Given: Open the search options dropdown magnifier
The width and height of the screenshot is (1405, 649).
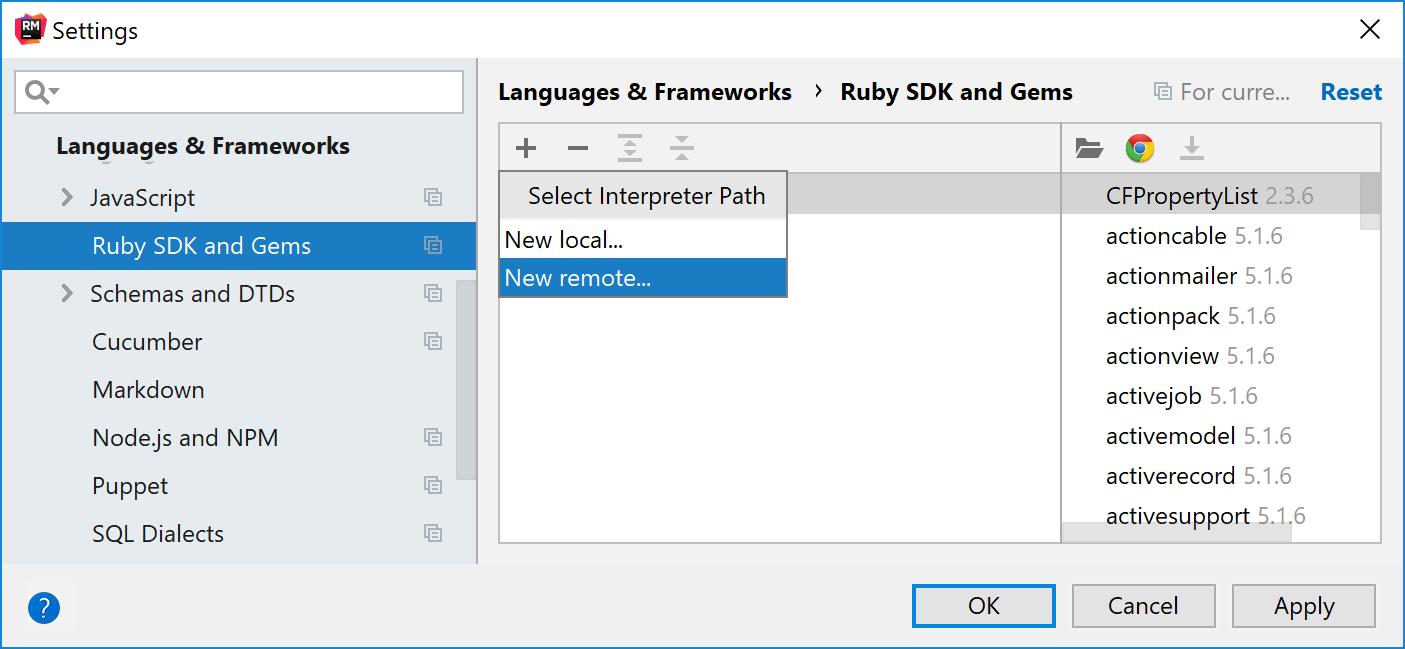Looking at the screenshot, I should click(42, 92).
